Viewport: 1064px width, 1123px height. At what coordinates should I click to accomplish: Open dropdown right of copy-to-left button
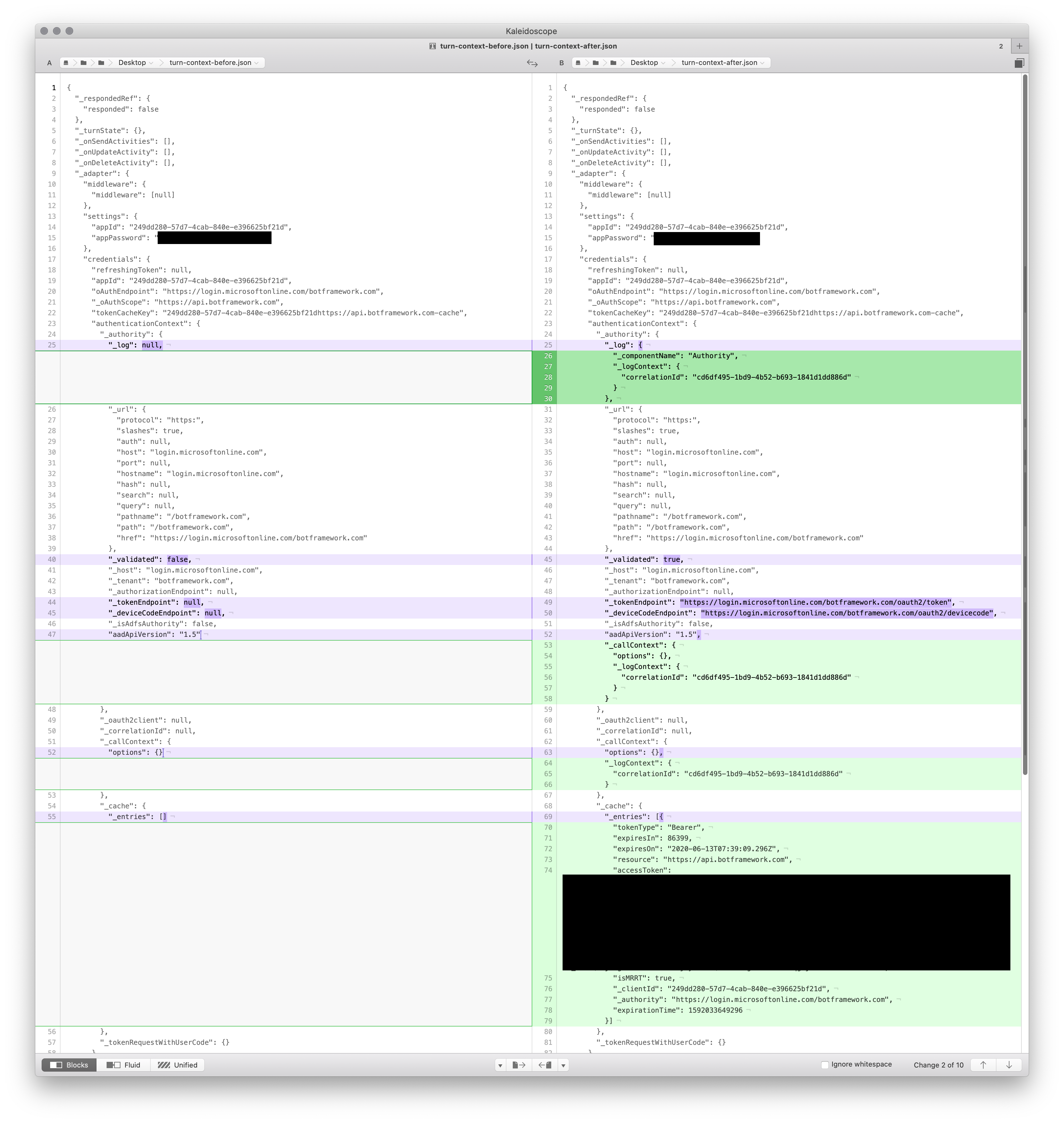563,1065
